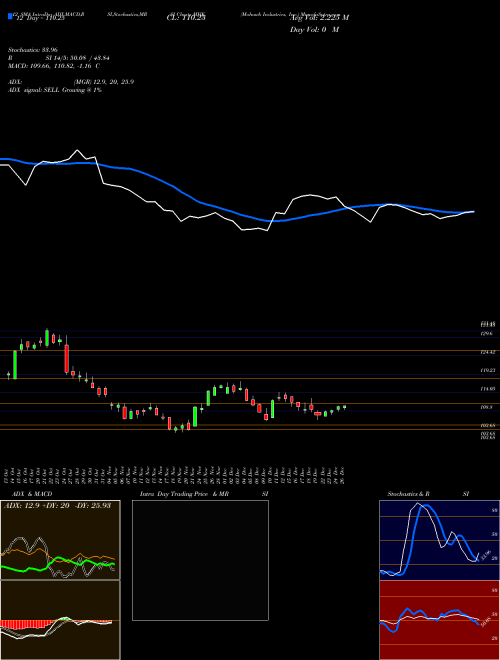Click the tall red candlestick after the peak
The height and width of the screenshot is (660, 500).
coord(66,359)
